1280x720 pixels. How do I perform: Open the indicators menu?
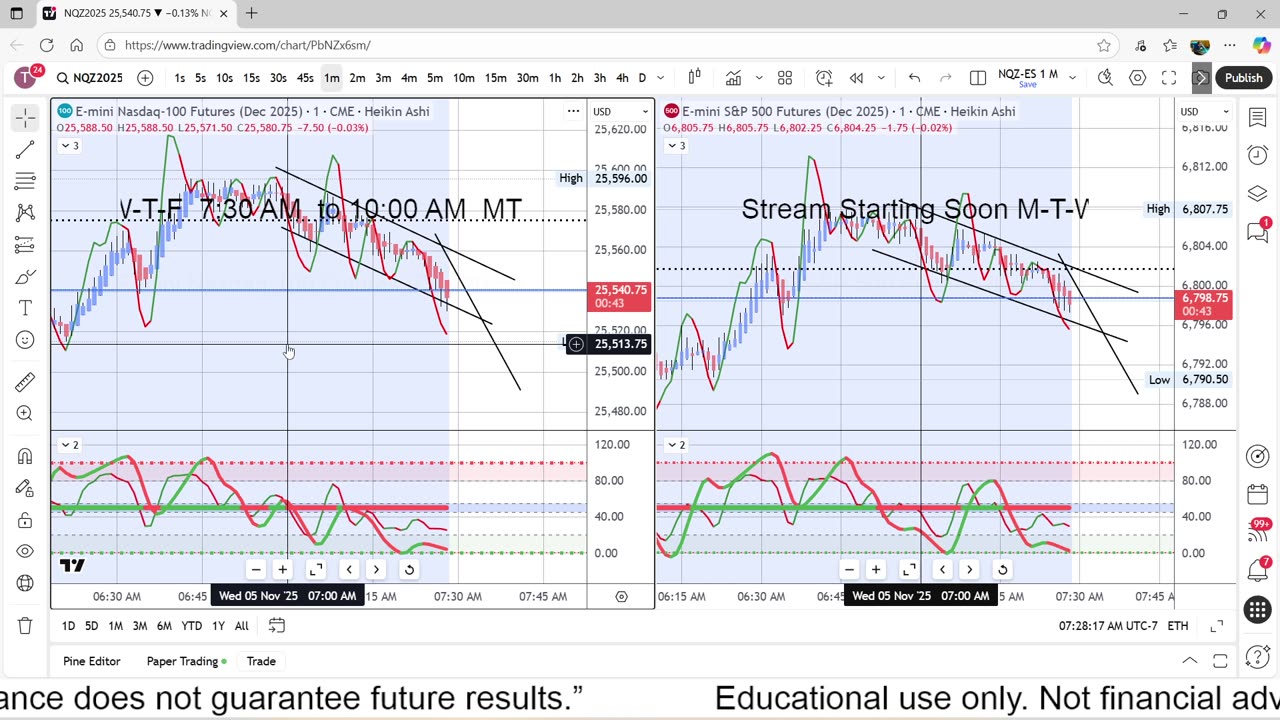point(733,78)
